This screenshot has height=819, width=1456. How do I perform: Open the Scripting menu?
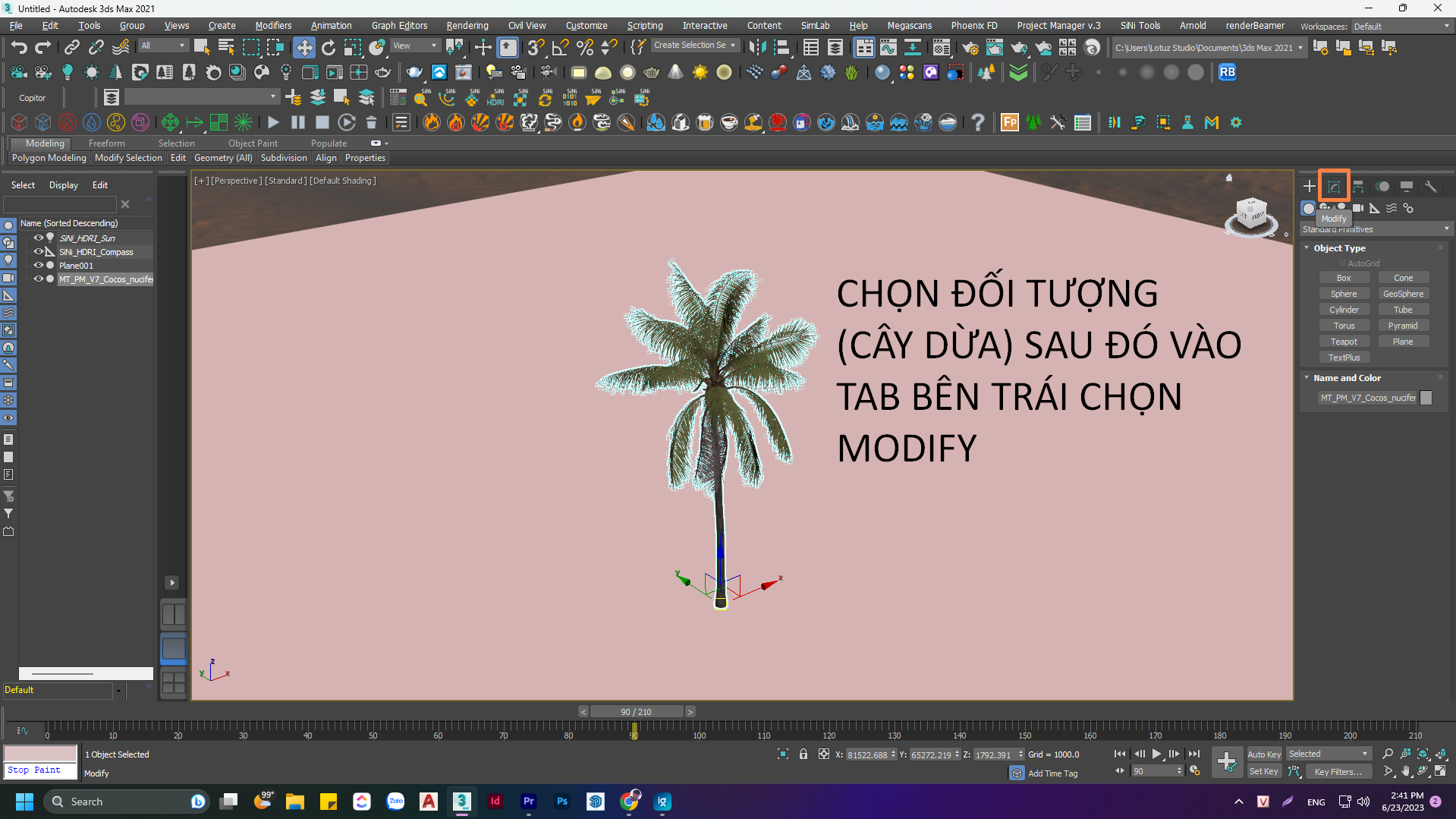pyautogui.click(x=644, y=26)
